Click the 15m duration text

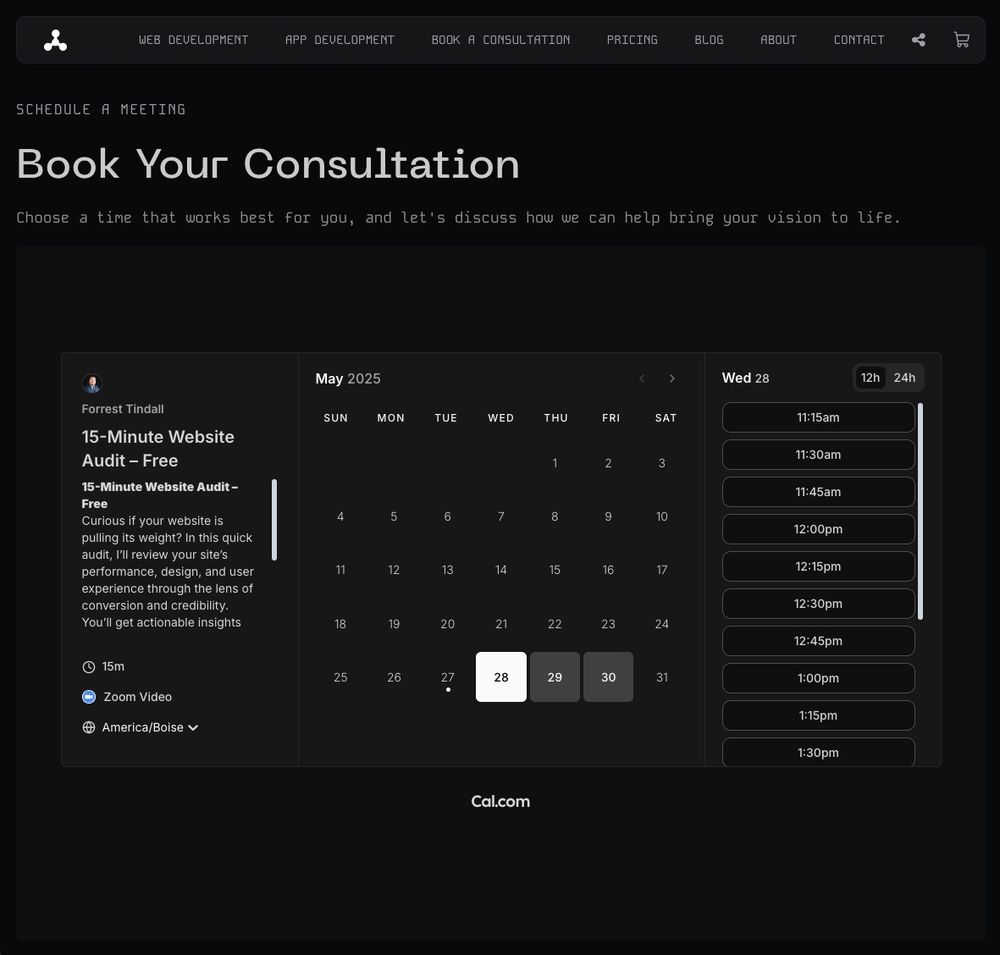coord(113,667)
